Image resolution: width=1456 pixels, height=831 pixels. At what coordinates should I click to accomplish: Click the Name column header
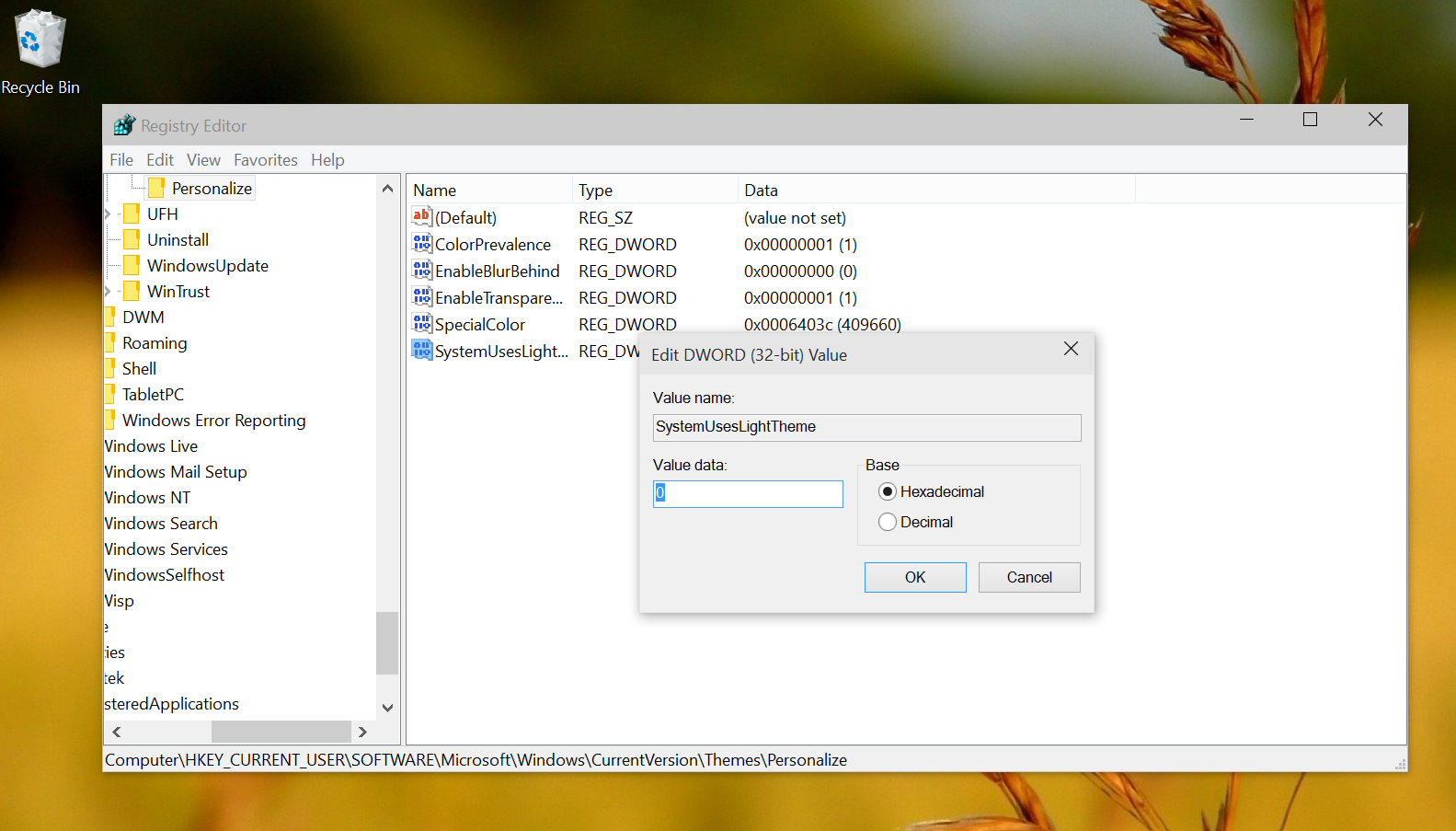[489, 190]
